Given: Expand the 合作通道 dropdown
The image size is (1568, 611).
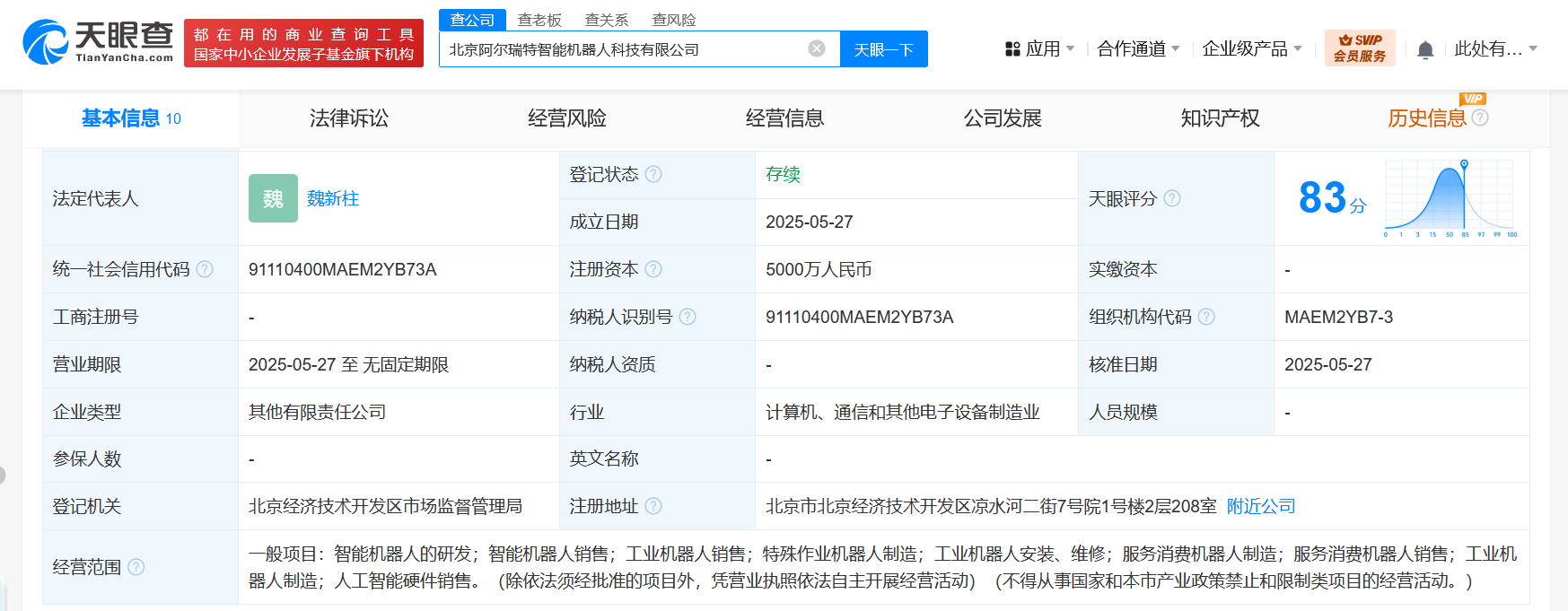Looking at the screenshot, I should click(x=1138, y=49).
